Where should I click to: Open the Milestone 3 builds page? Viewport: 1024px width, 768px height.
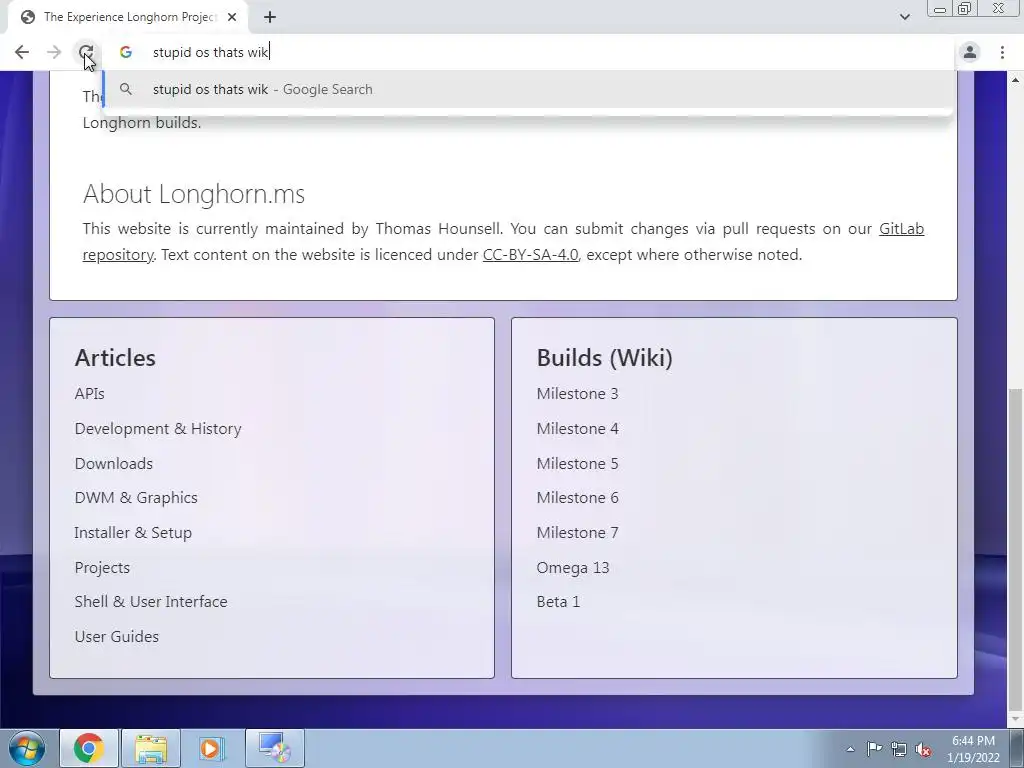coord(577,394)
